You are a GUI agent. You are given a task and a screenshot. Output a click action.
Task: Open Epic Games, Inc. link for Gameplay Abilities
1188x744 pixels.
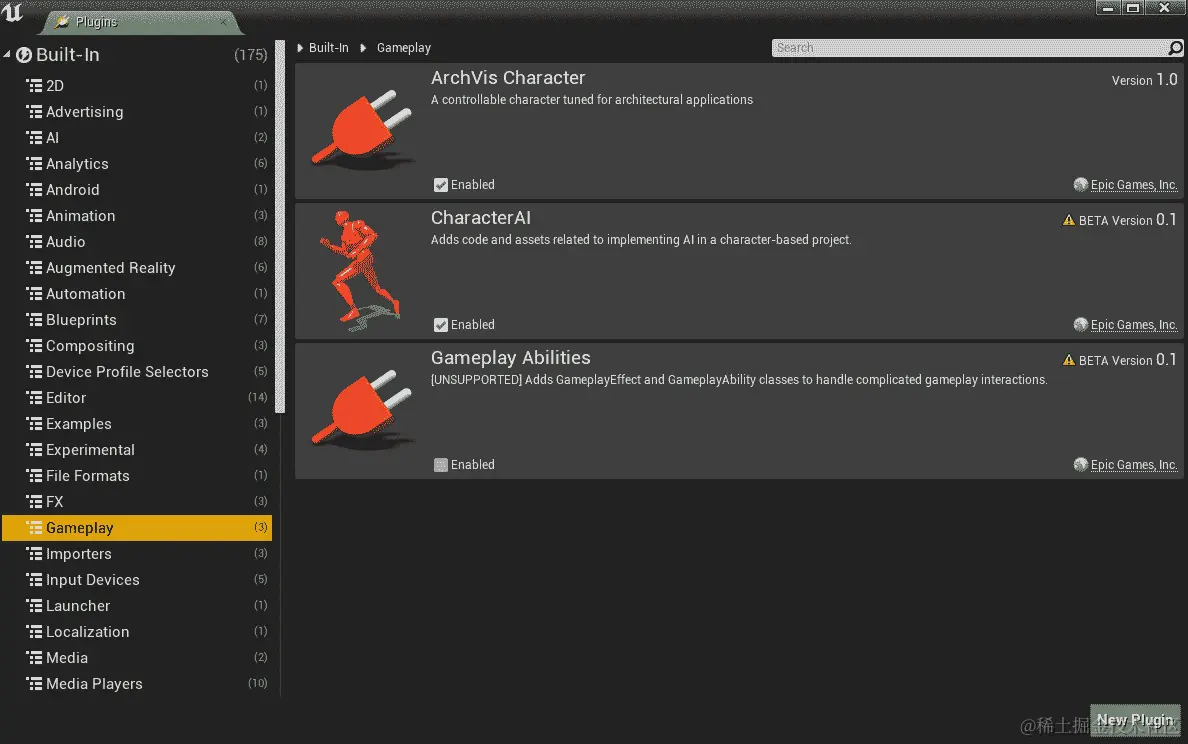click(x=1134, y=465)
